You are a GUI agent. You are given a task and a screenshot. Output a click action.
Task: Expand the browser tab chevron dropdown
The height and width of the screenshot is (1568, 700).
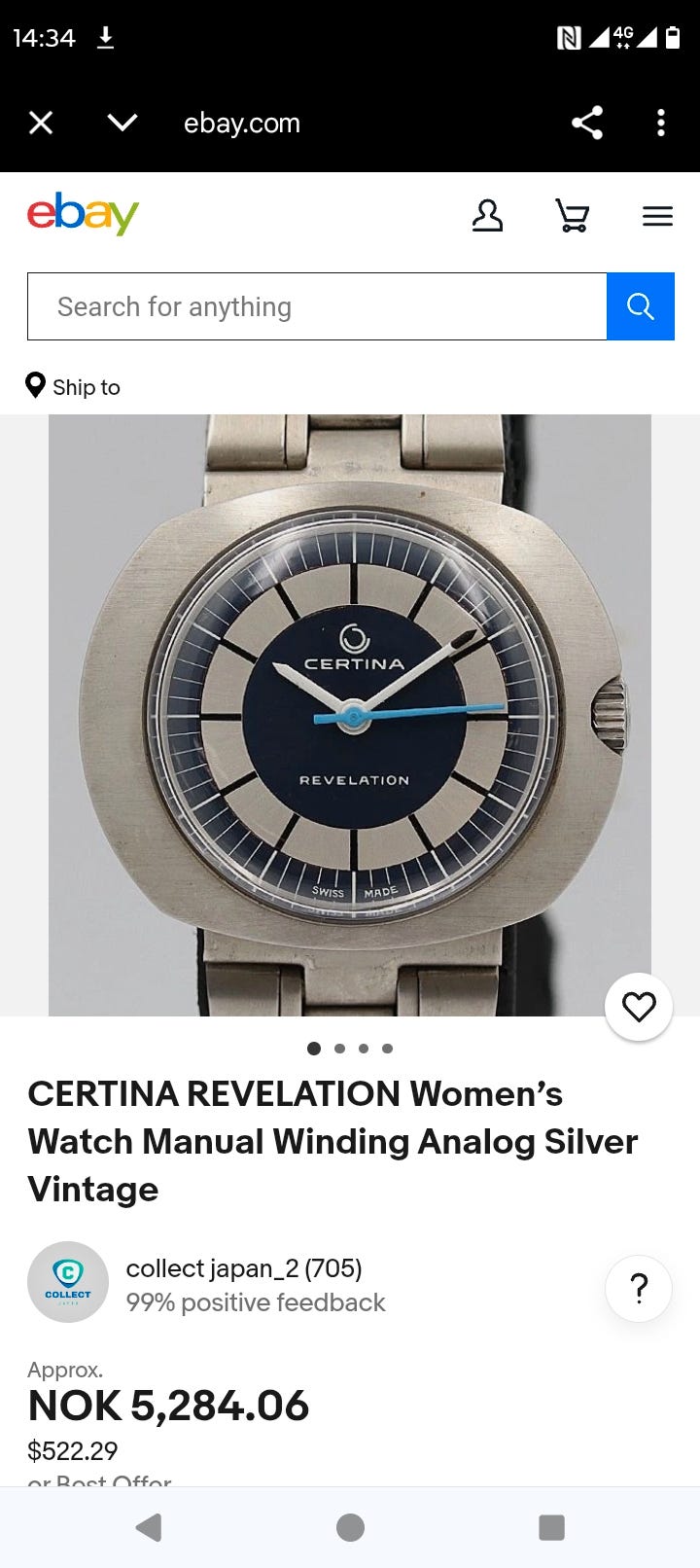tap(122, 123)
